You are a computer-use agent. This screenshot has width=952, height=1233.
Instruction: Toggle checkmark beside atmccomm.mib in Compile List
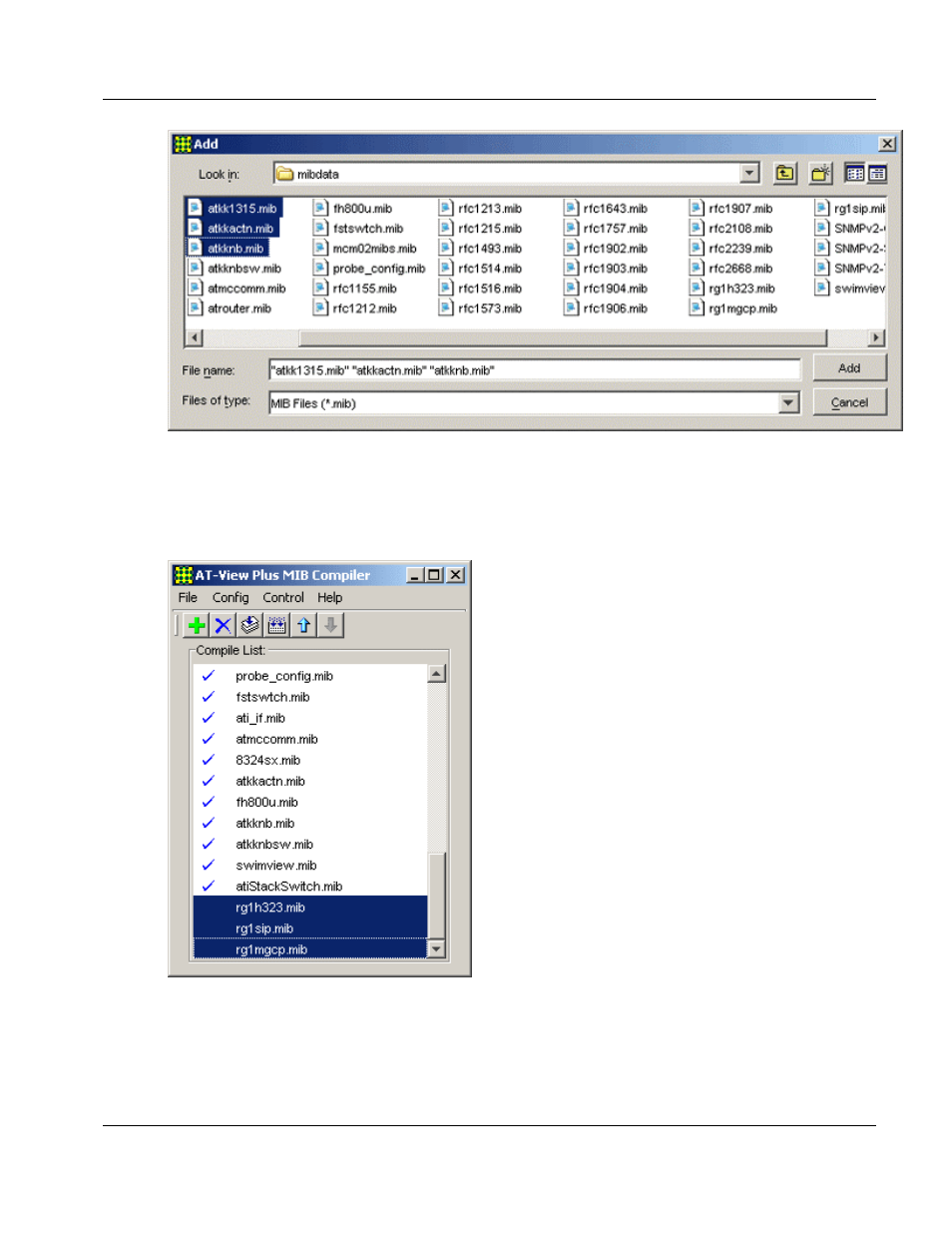[x=209, y=739]
